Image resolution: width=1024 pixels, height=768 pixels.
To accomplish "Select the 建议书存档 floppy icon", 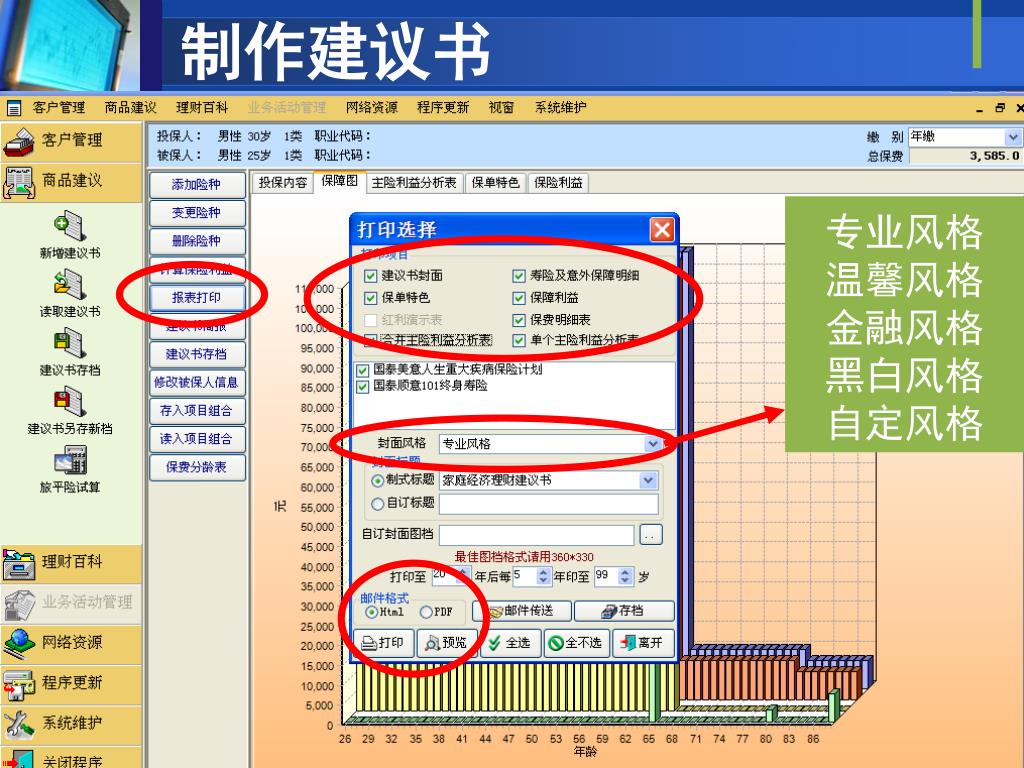I will [x=70, y=344].
